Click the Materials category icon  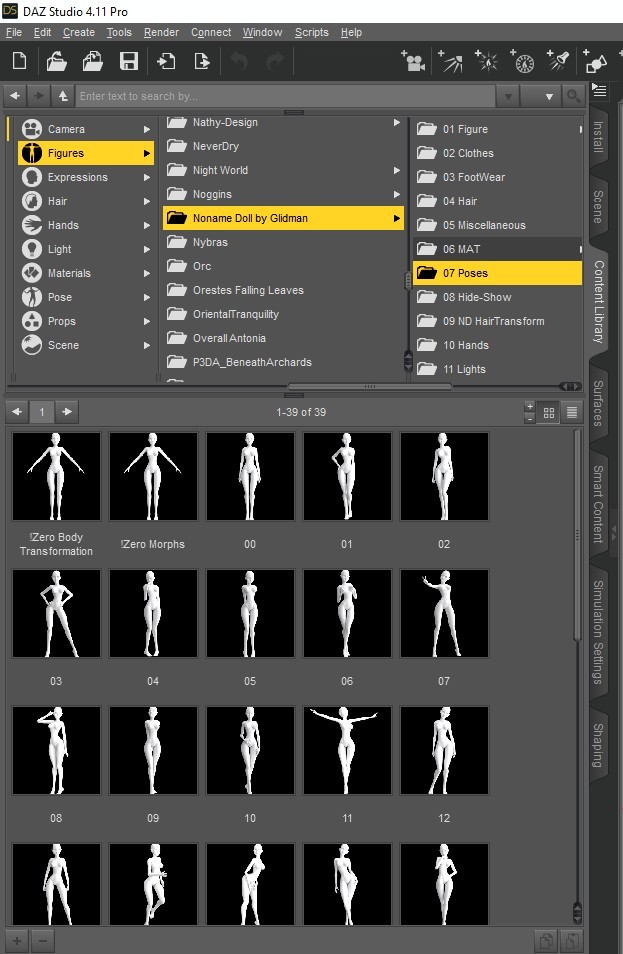tap(32, 273)
